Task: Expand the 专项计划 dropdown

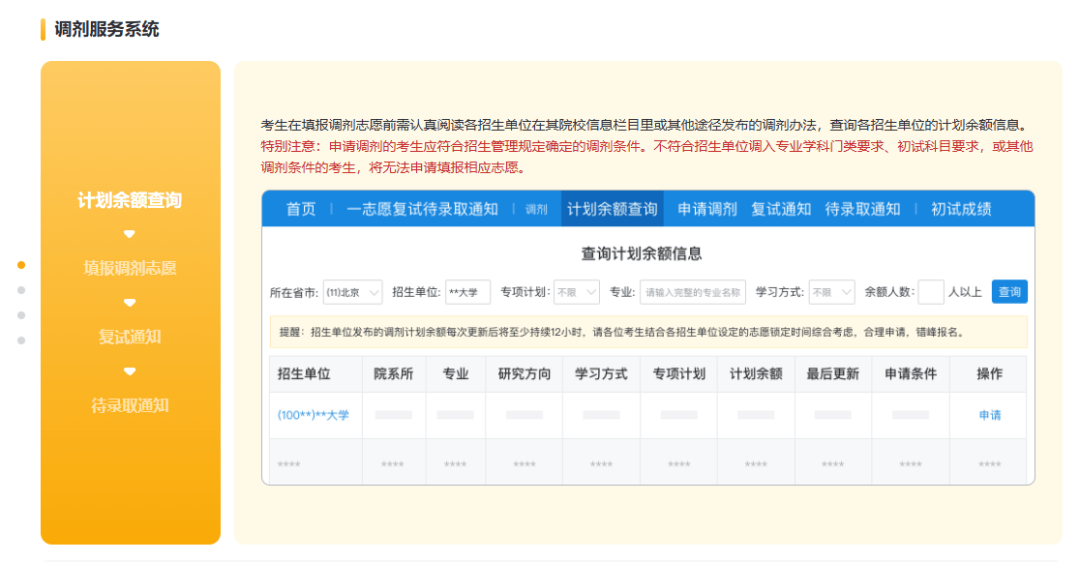Action: [x=576, y=292]
